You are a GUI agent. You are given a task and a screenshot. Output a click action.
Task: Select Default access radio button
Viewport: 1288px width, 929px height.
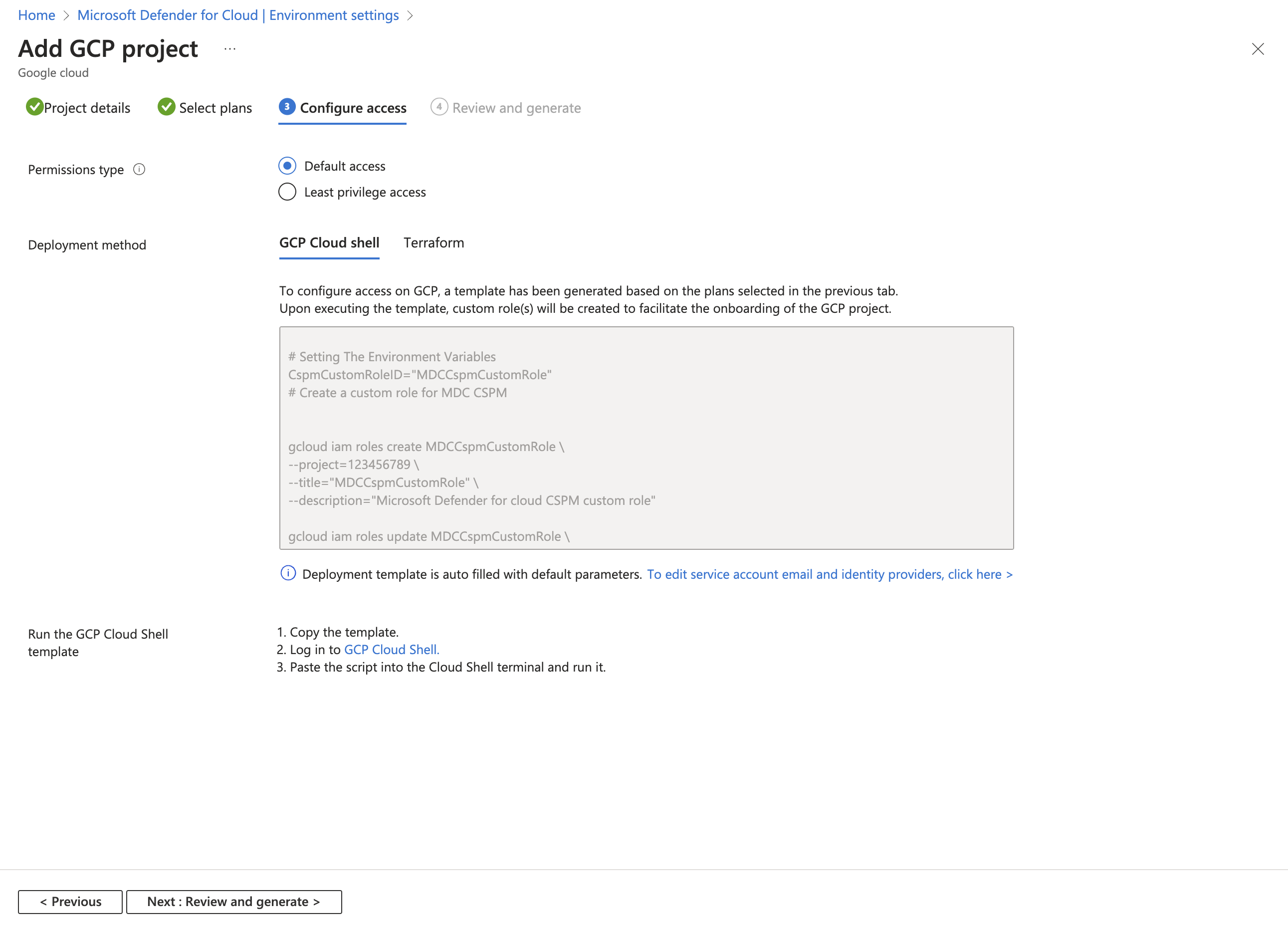[x=286, y=166]
